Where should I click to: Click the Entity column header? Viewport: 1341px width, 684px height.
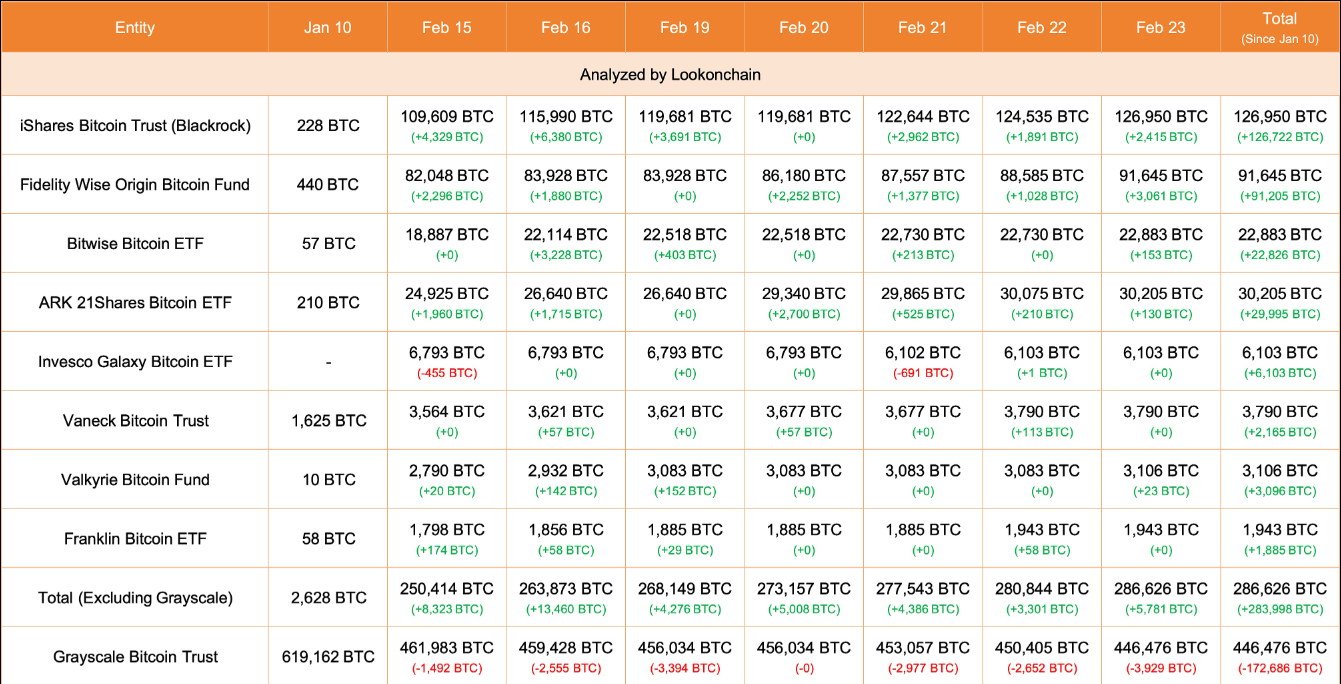pyautogui.click(x=134, y=27)
